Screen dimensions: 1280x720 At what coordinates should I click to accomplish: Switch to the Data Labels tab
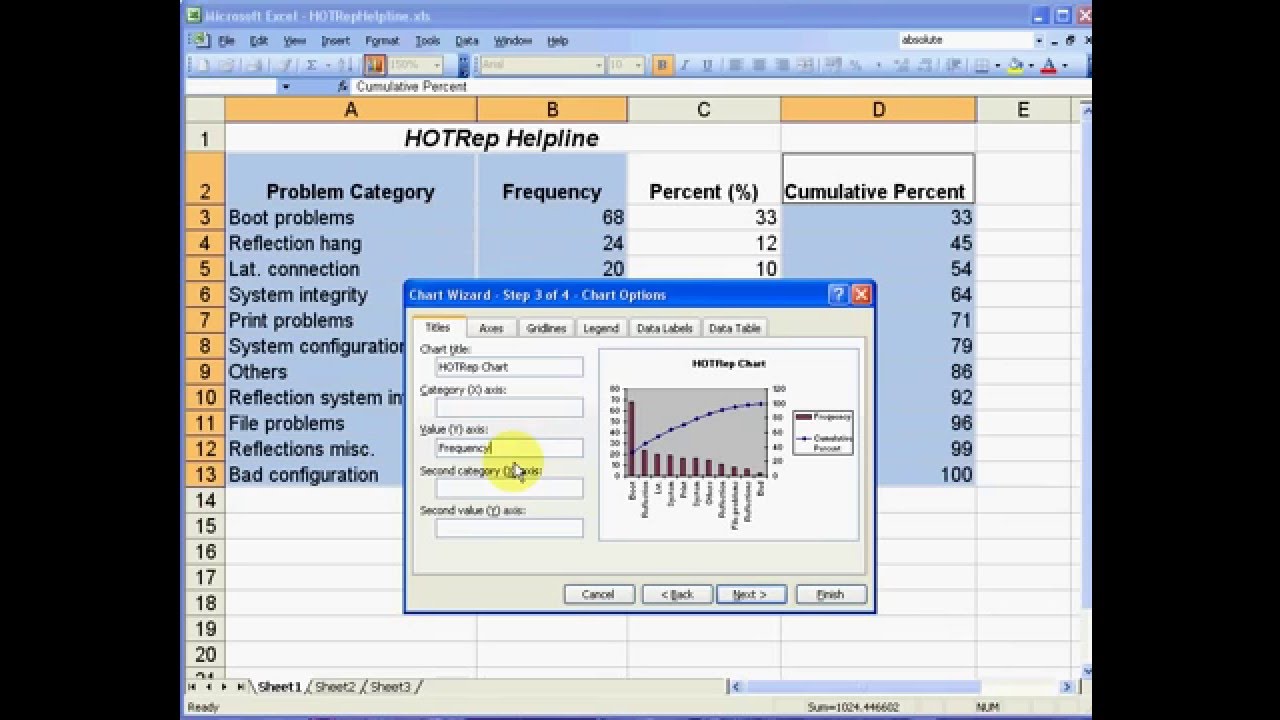pyautogui.click(x=664, y=328)
